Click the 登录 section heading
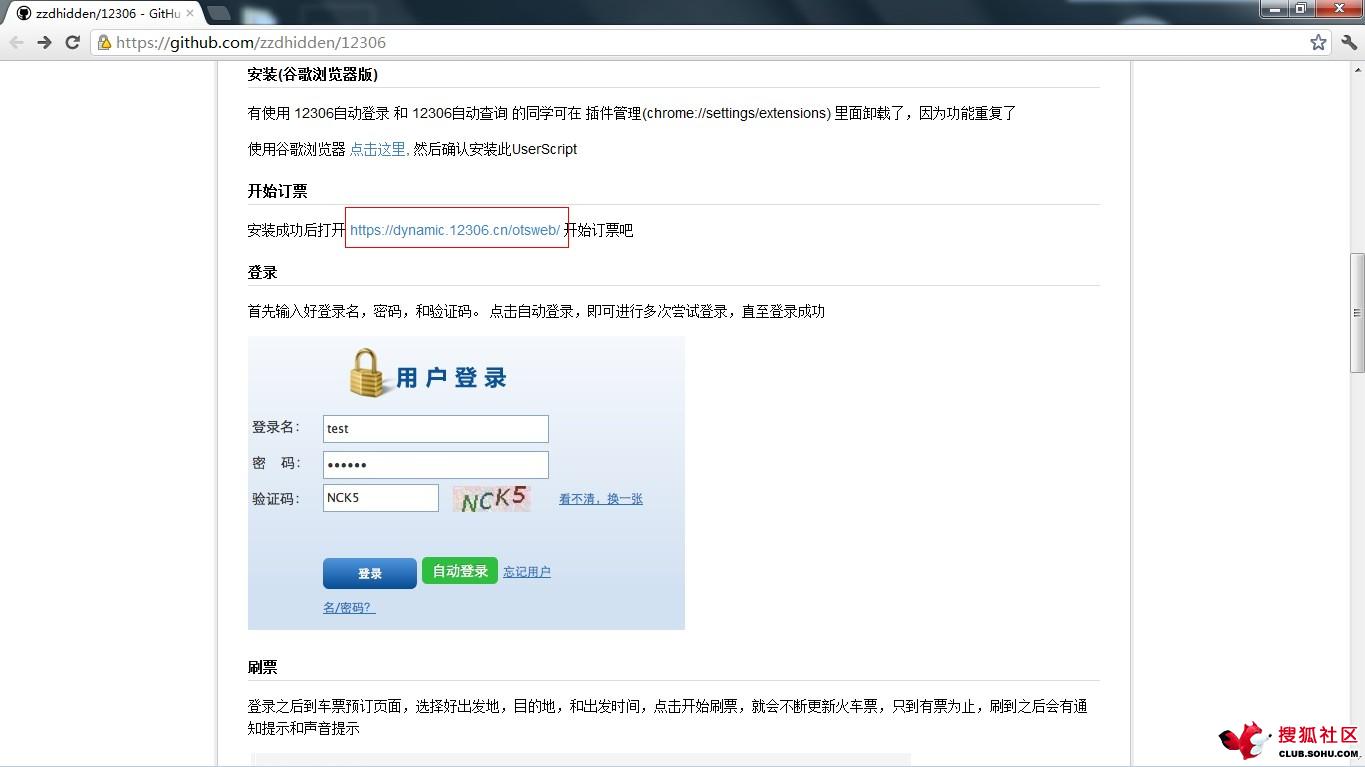 pyautogui.click(x=263, y=272)
